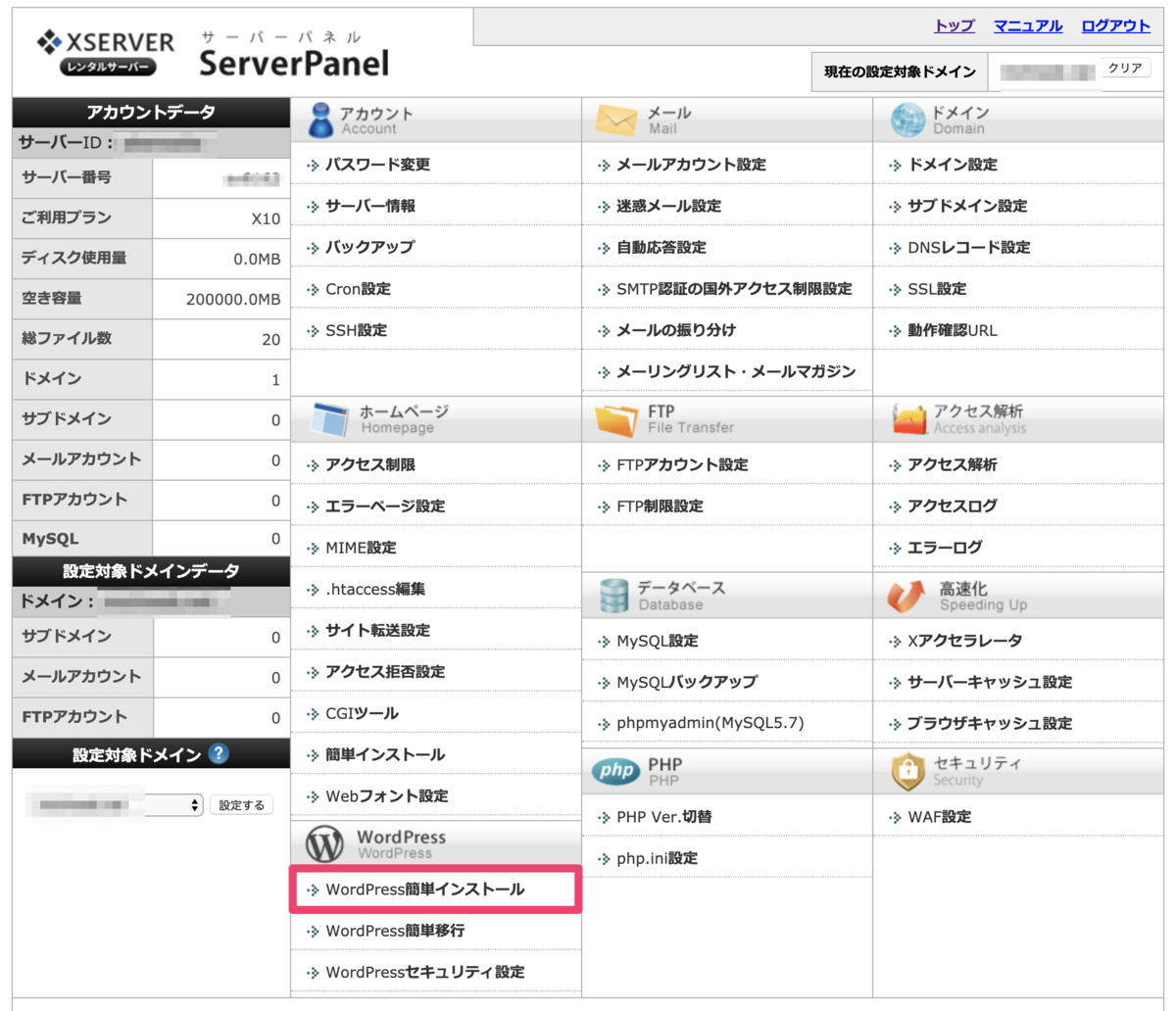
Task: Click the Database cylinder icon
Action: (614, 596)
